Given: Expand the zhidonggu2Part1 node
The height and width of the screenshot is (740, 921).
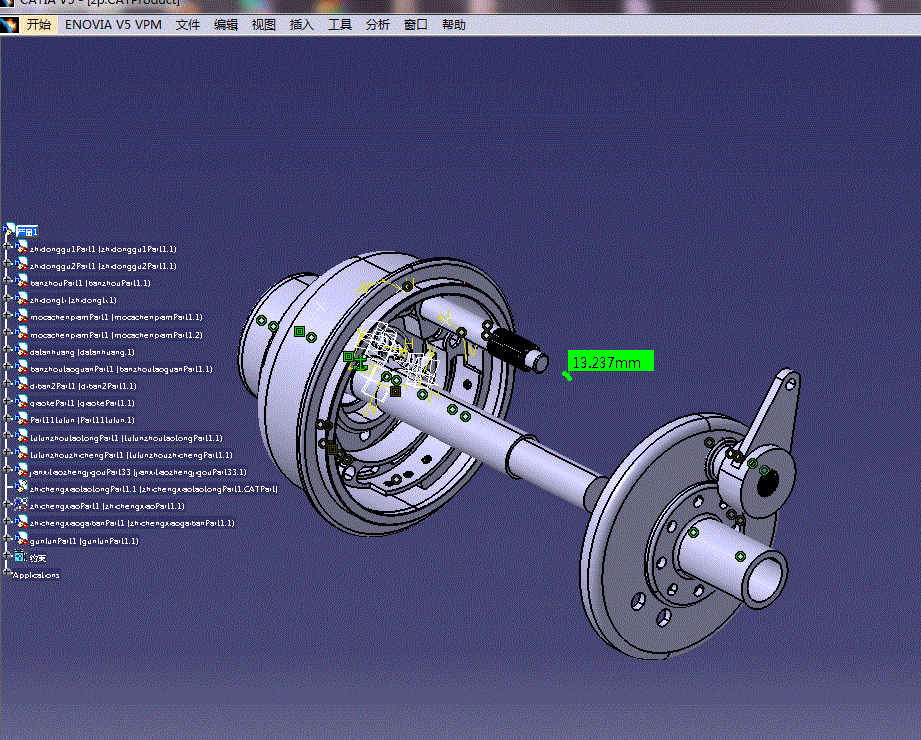Looking at the screenshot, I should pyautogui.click(x=7, y=264).
